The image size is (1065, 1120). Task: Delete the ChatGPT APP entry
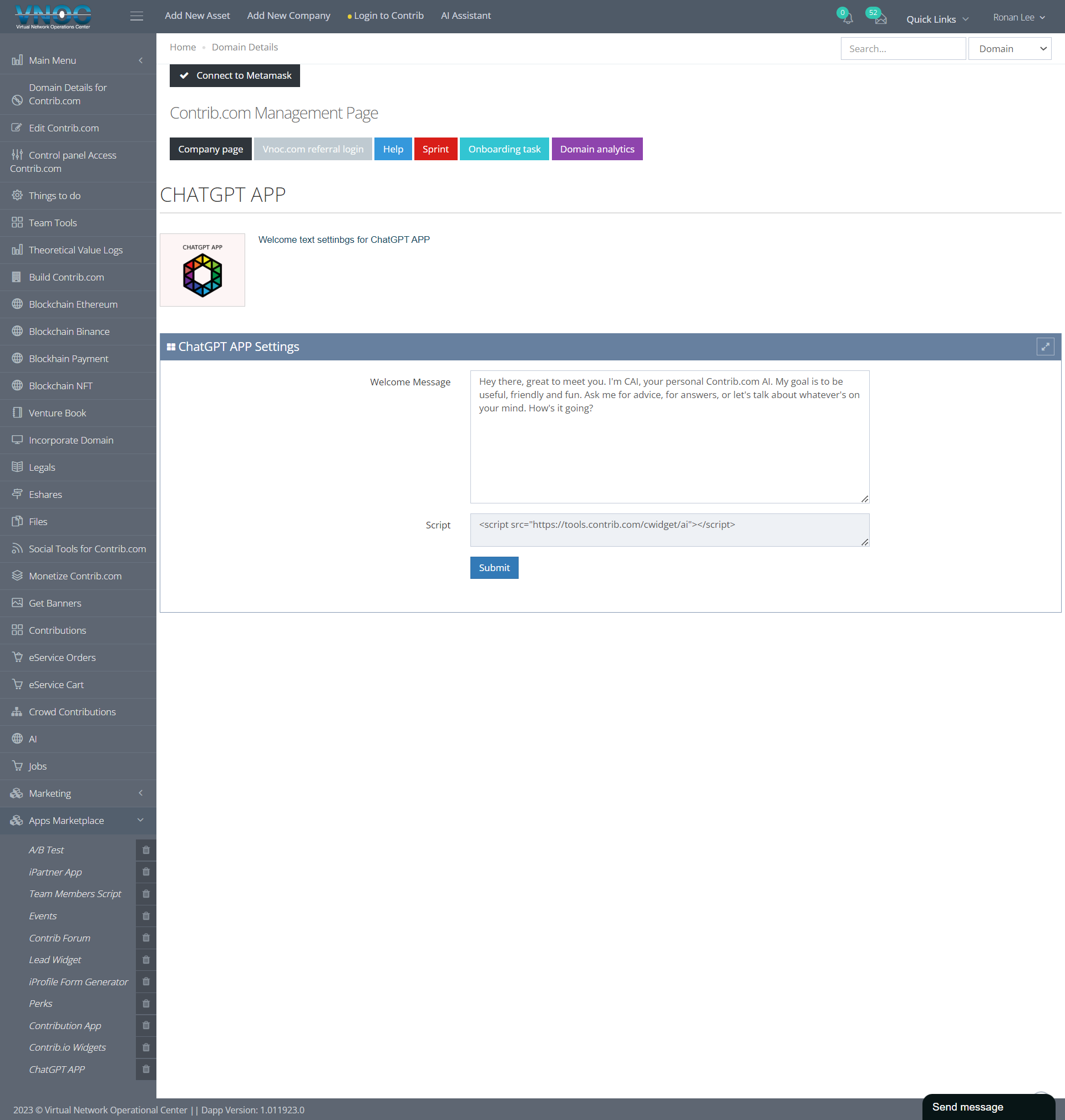click(x=146, y=1069)
